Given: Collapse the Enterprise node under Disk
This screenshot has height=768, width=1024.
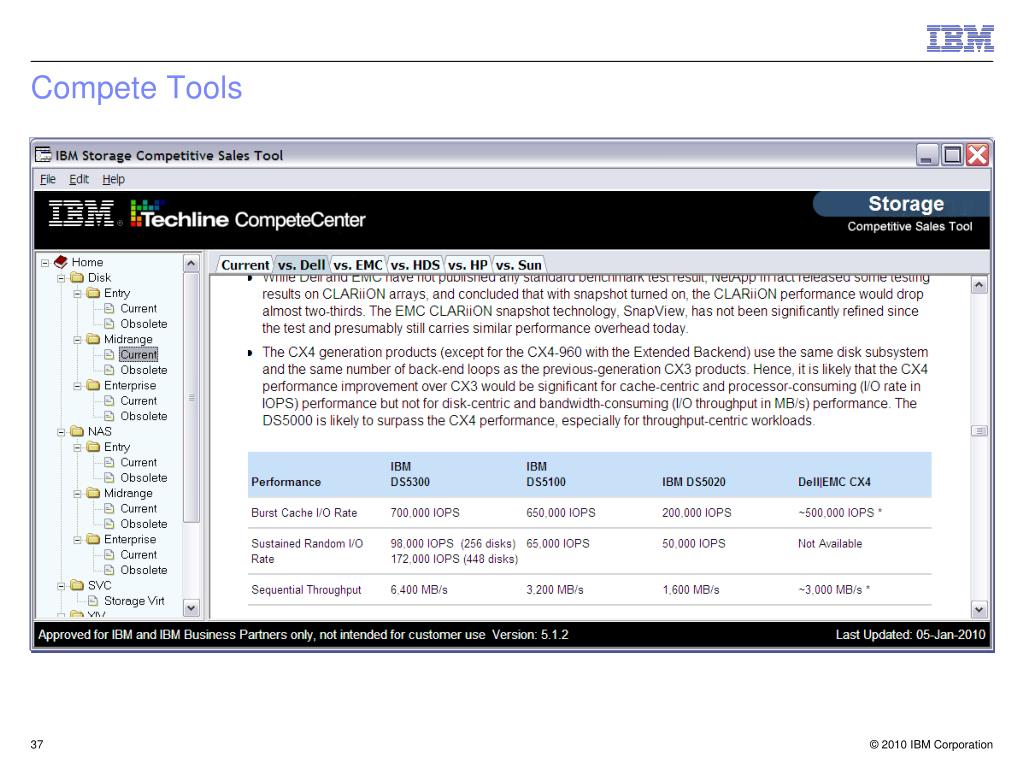Looking at the screenshot, I should coord(78,386).
